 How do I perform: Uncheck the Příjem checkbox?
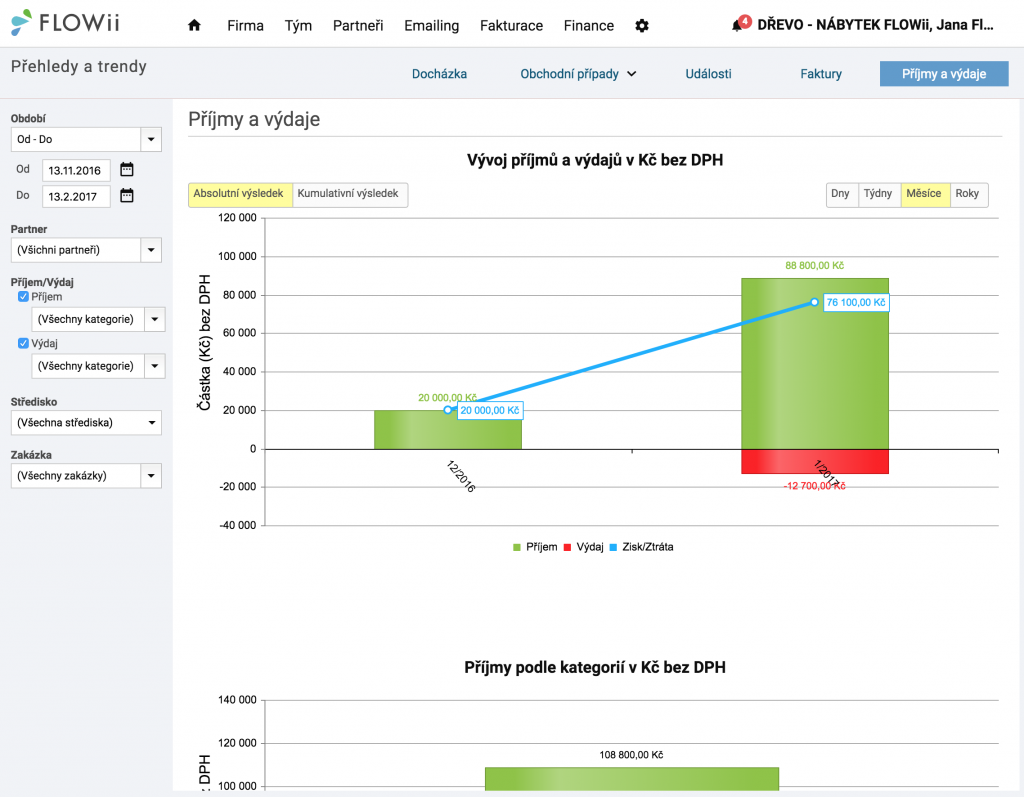24,297
